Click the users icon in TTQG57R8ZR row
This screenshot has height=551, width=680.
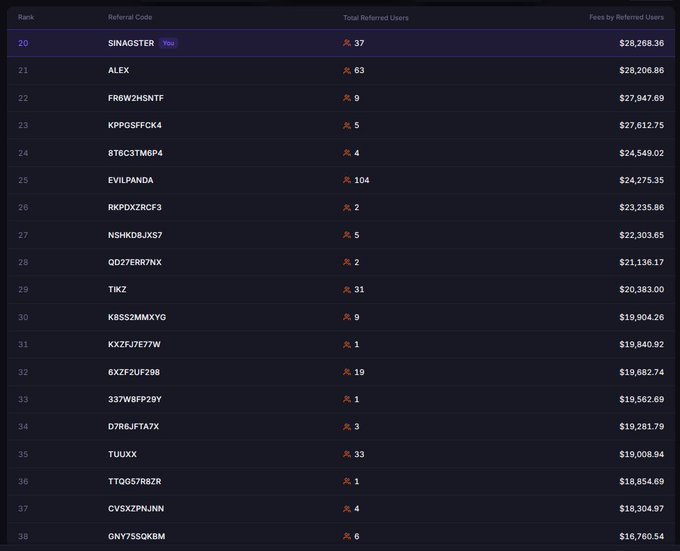pyautogui.click(x=347, y=481)
